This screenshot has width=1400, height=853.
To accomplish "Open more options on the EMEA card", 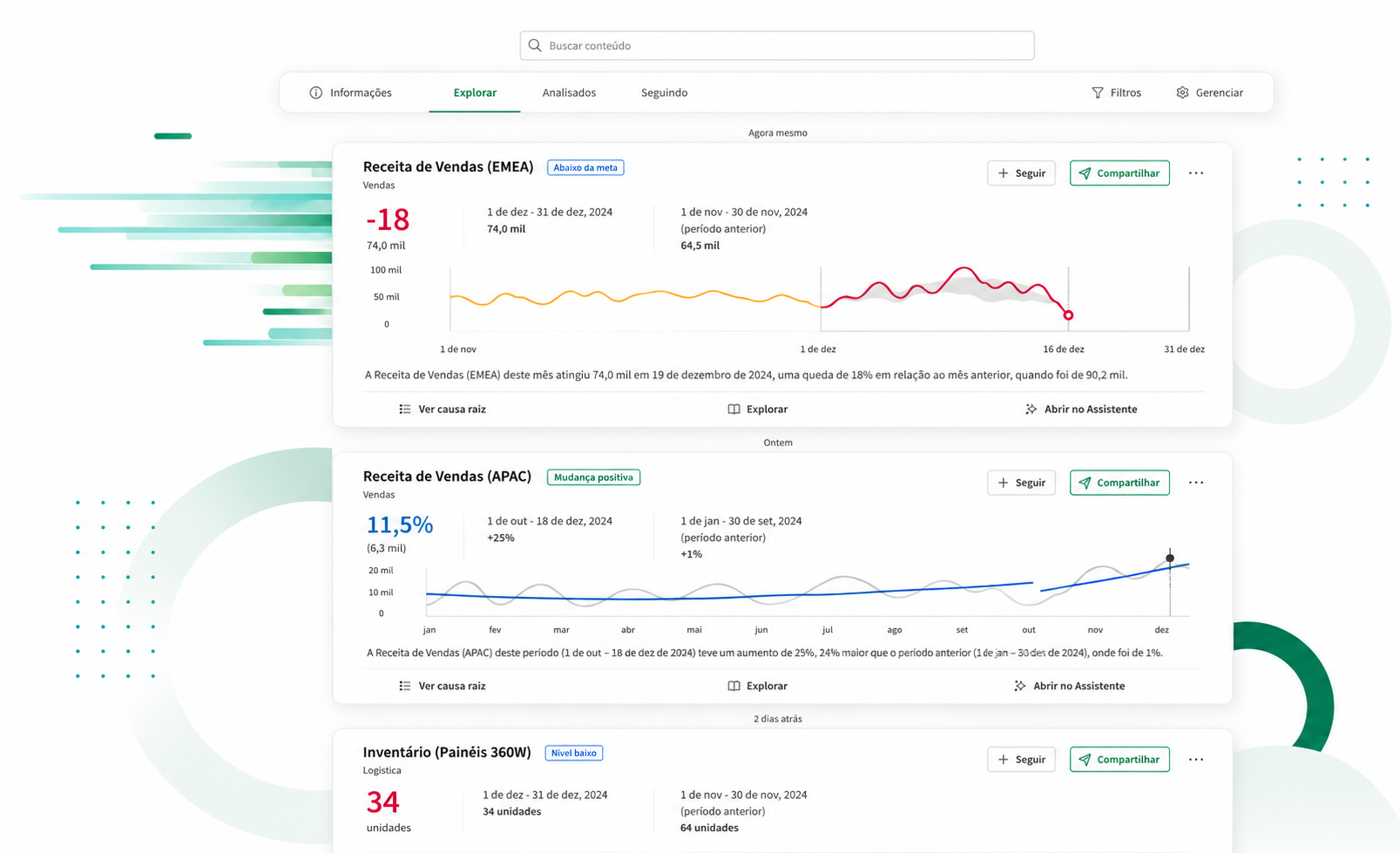I will pos(1196,173).
